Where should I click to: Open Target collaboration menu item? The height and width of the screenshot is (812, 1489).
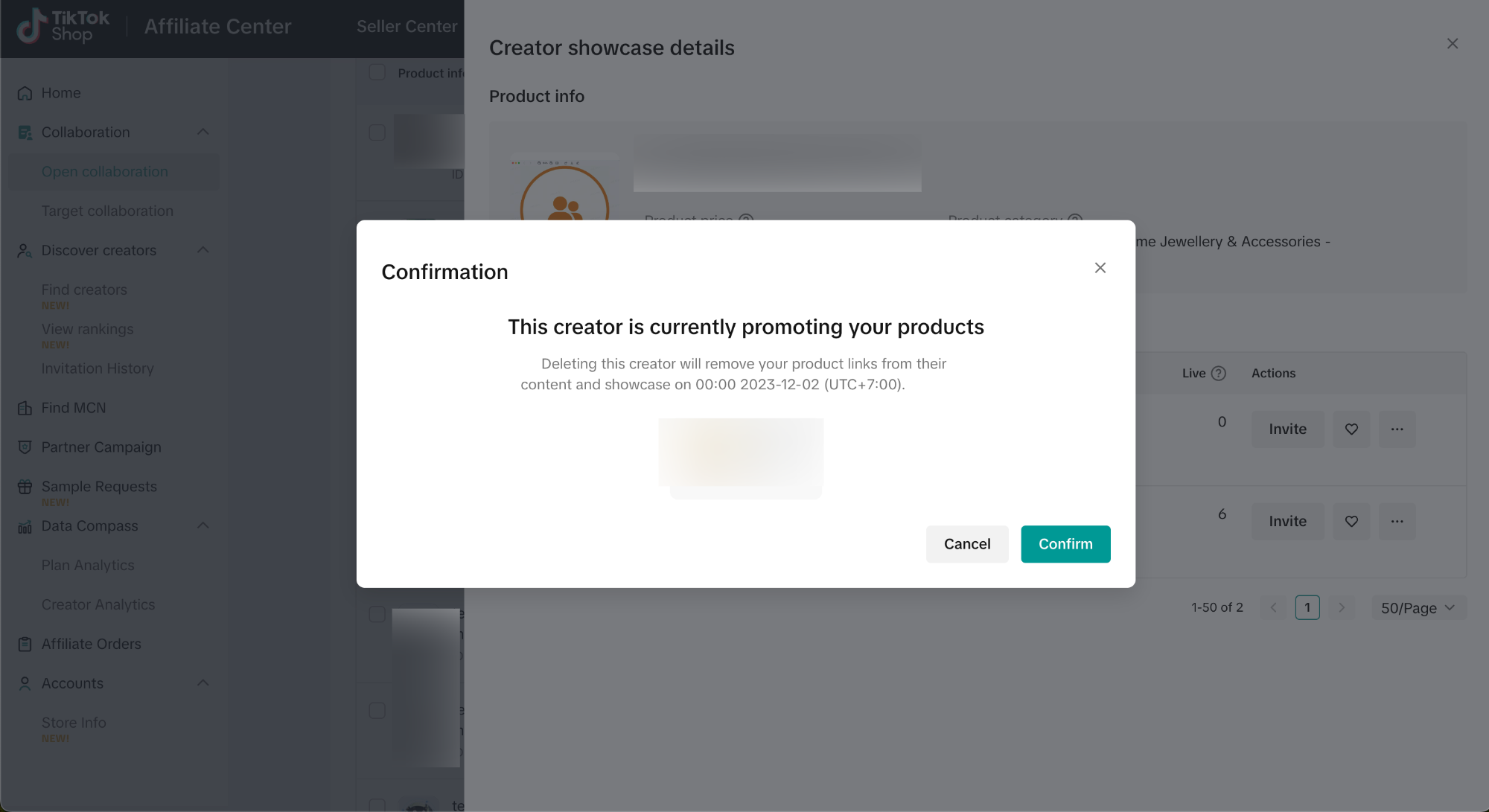pos(107,211)
